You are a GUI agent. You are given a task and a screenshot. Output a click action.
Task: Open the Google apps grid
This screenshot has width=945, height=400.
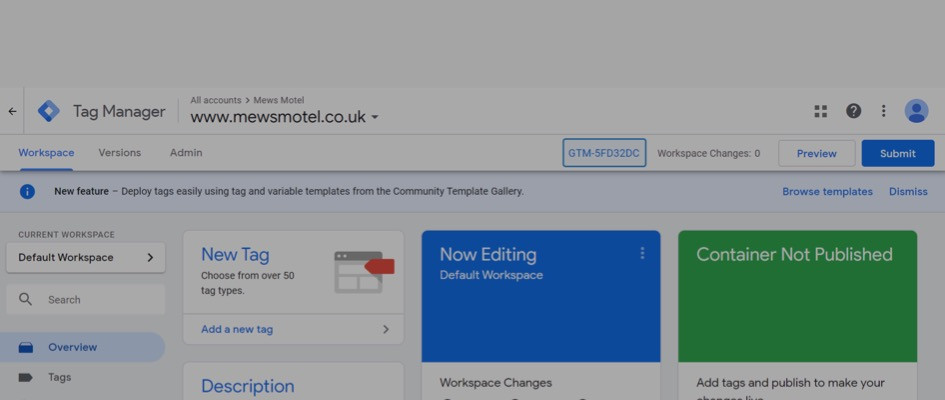821,111
